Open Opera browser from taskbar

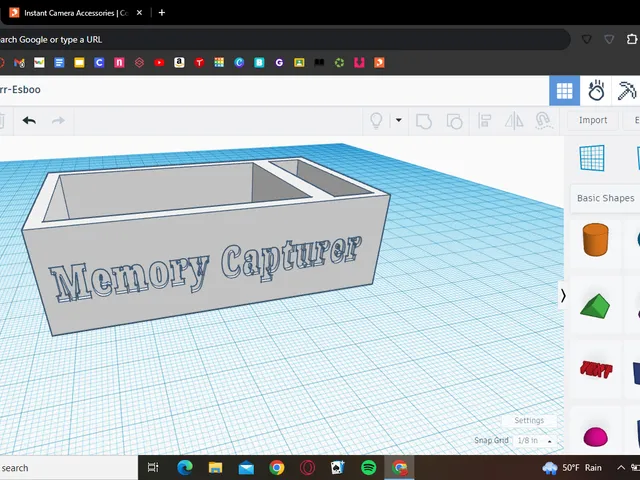coord(307,467)
